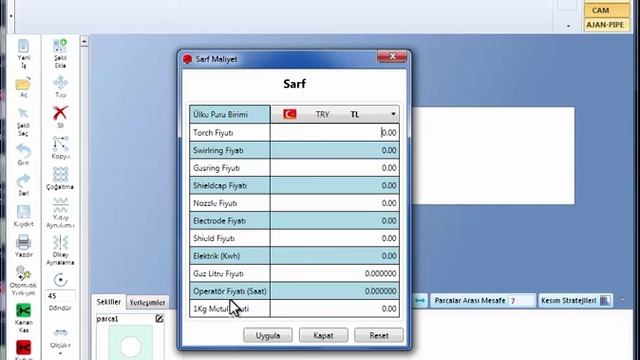Click the left toolbar scroll-up arrow

(84, 41)
